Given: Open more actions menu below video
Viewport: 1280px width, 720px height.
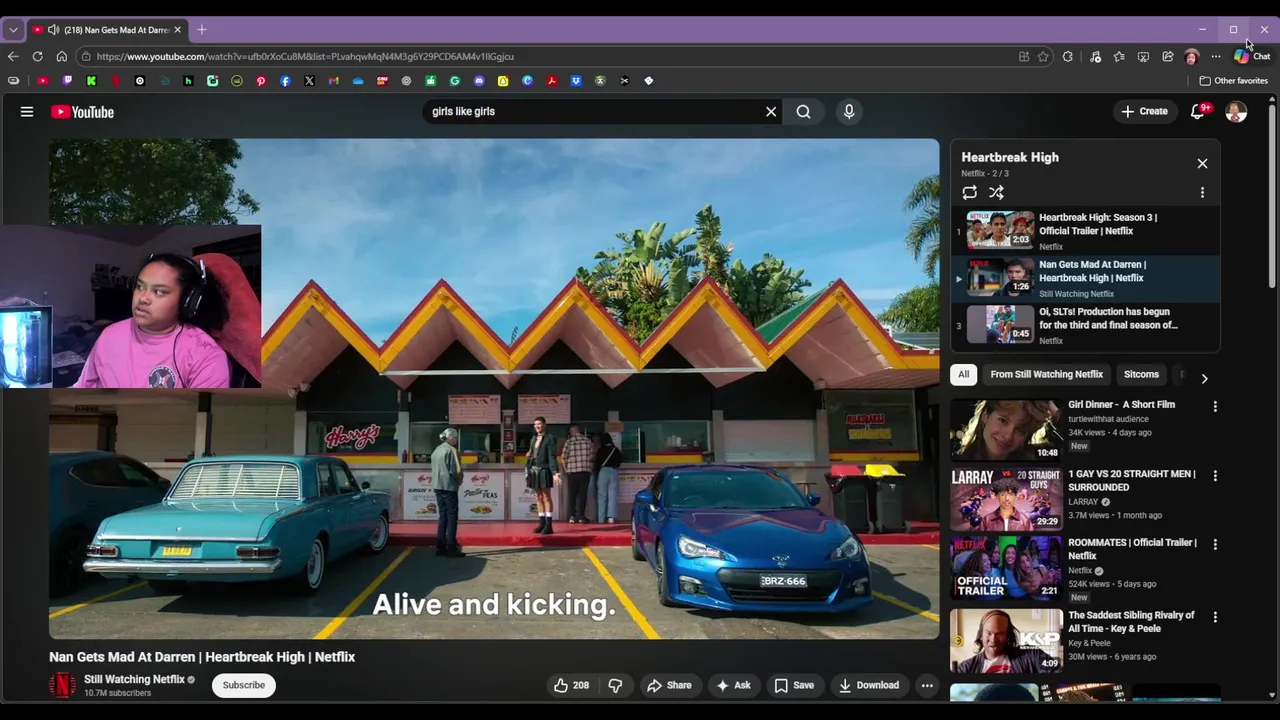Looking at the screenshot, I should [927, 685].
